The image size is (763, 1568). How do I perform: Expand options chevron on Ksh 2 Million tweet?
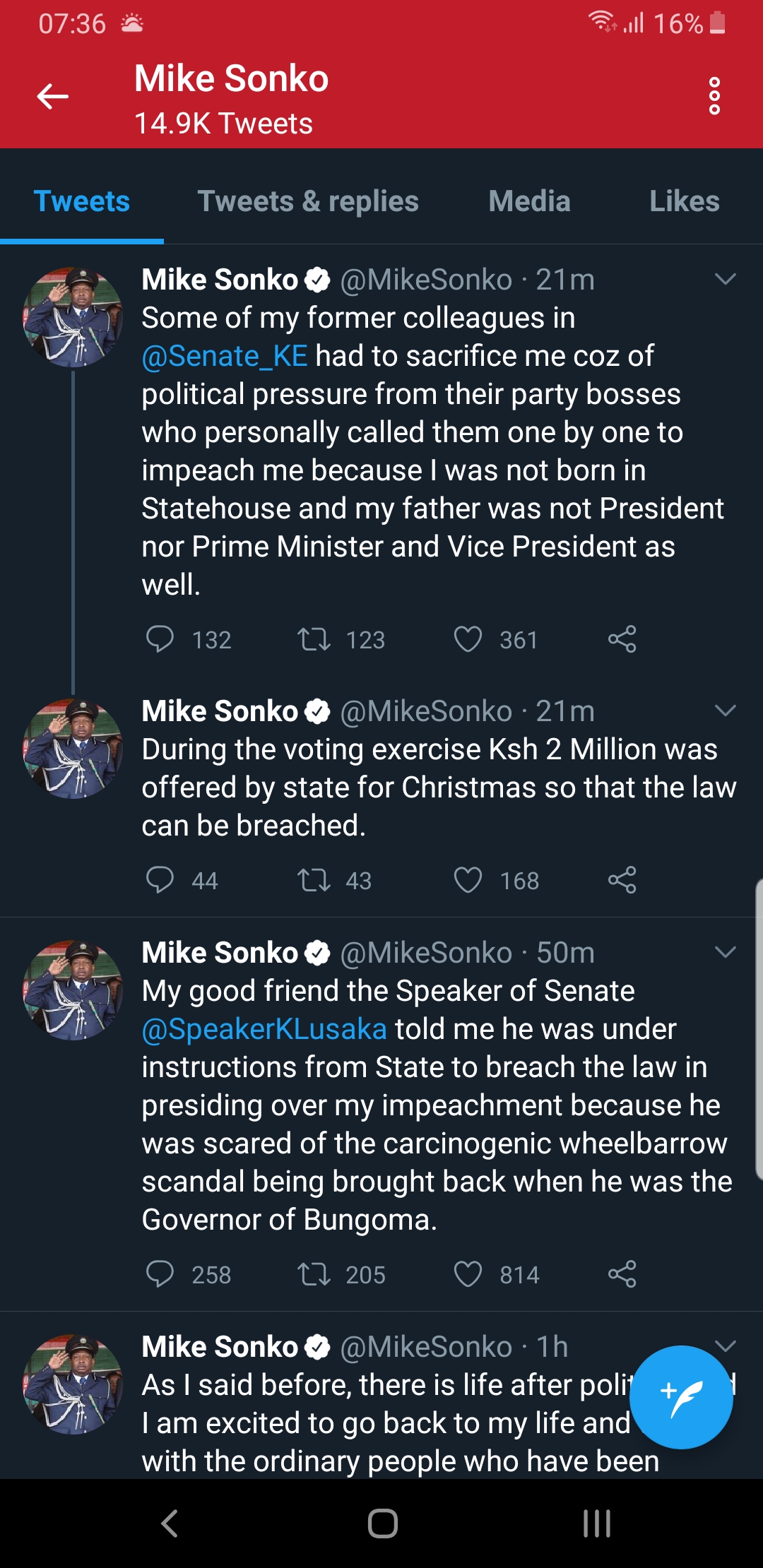click(726, 711)
